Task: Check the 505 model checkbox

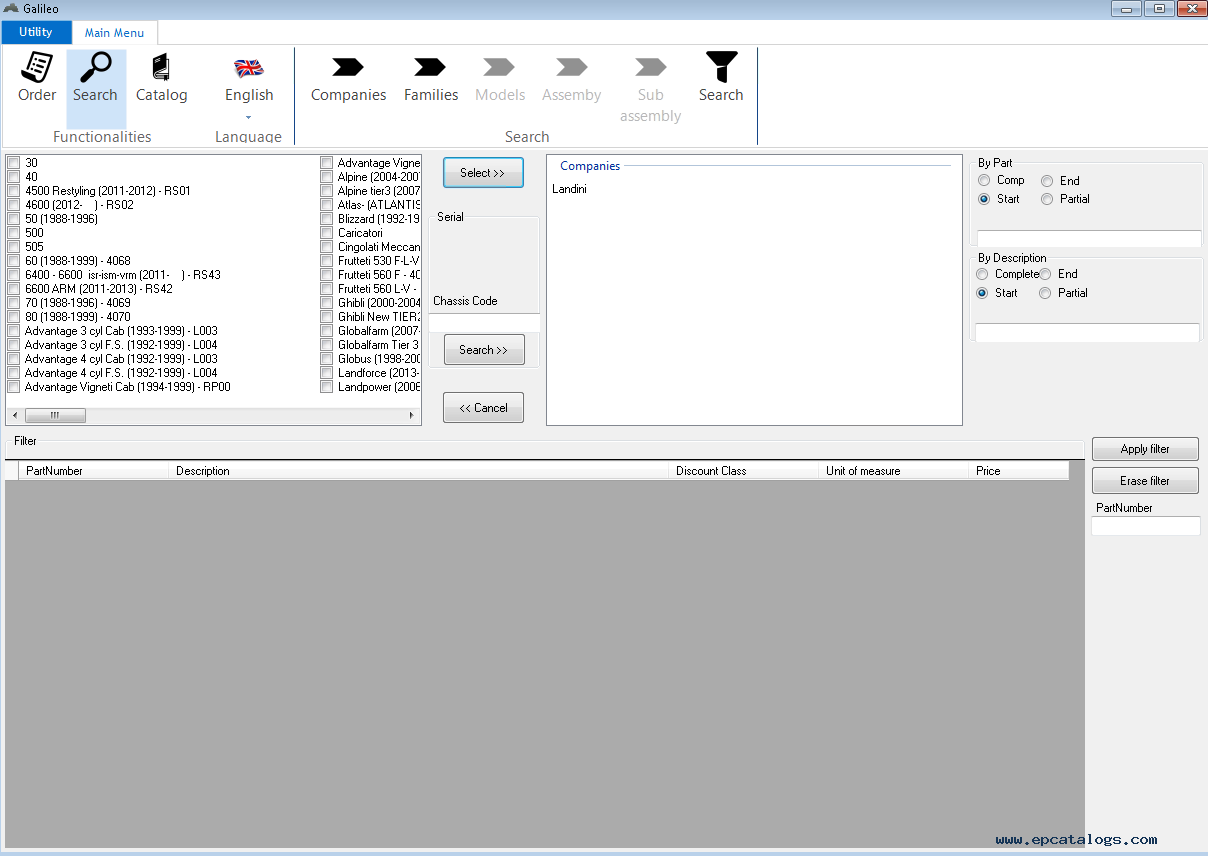Action: coord(14,247)
